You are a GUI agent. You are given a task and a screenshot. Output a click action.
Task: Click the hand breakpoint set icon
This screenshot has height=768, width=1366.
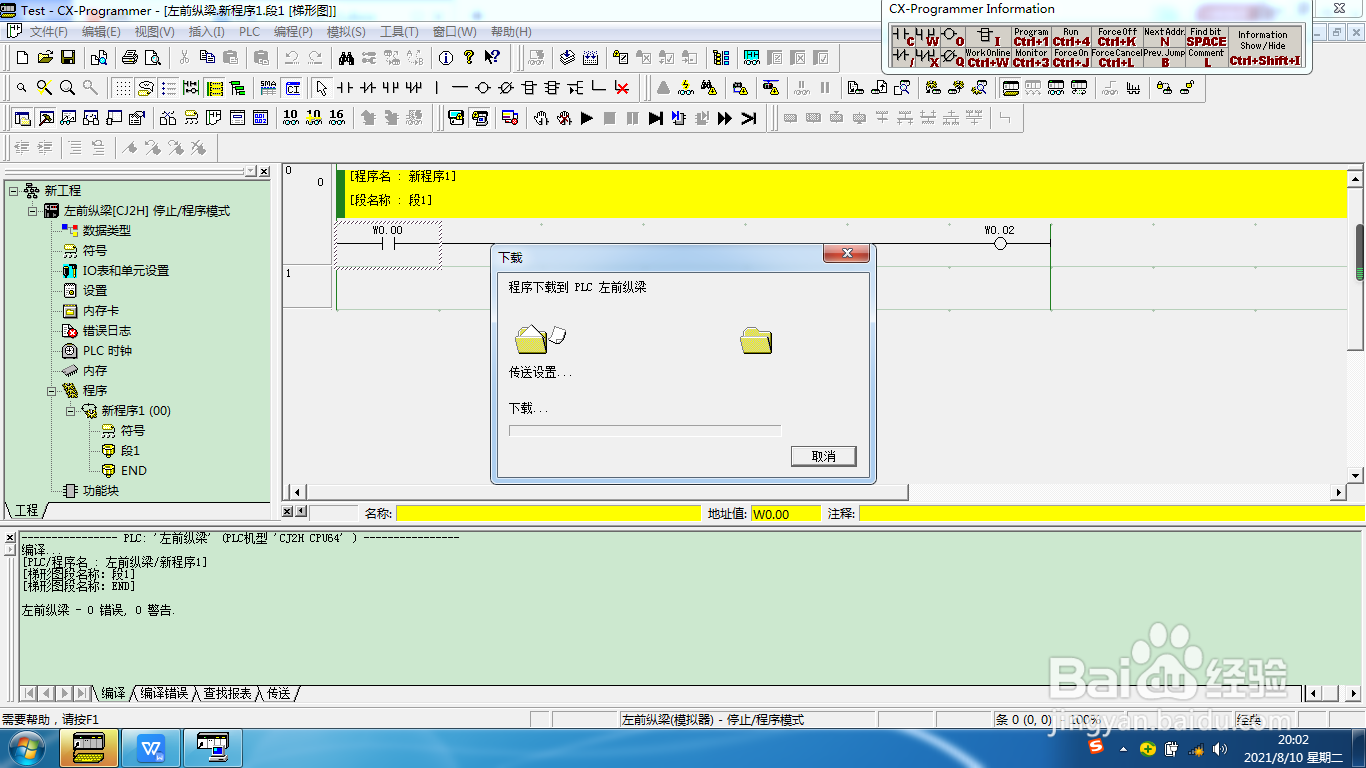[541, 118]
